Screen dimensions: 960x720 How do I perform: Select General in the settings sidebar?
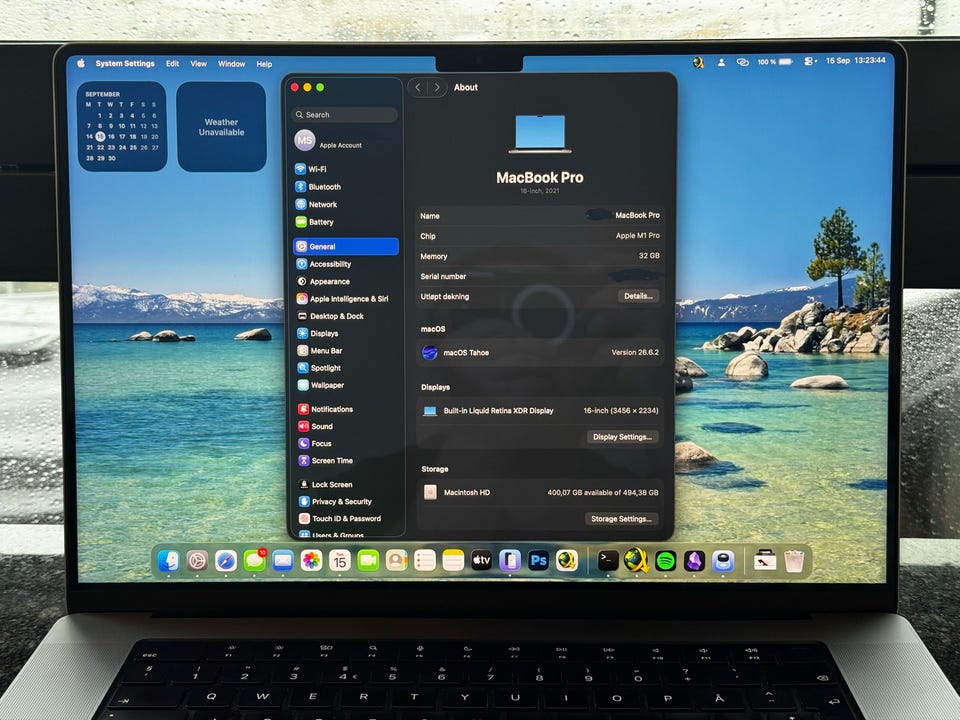[345, 246]
